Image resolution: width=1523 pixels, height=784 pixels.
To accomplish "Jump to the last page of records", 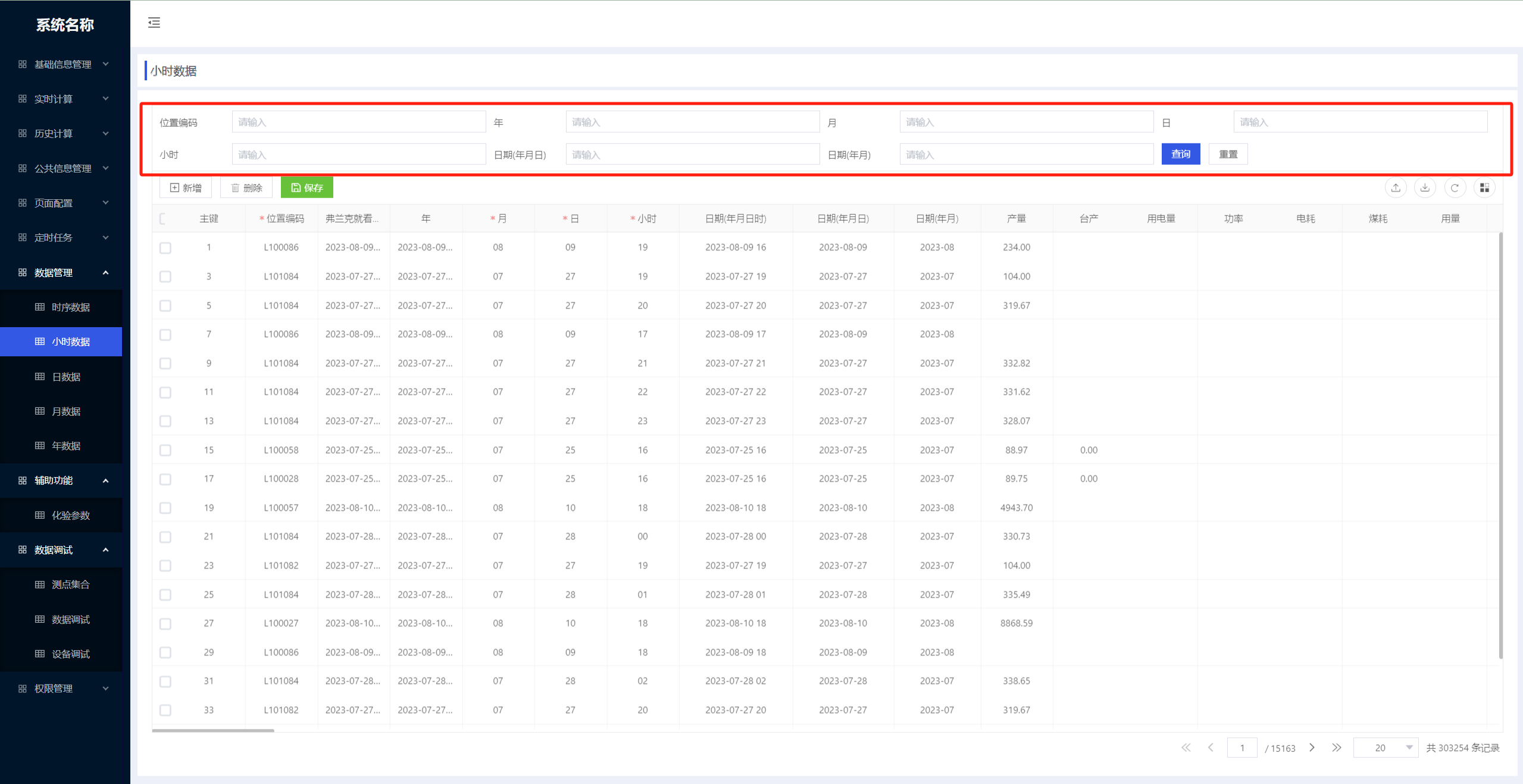I will (x=1337, y=748).
